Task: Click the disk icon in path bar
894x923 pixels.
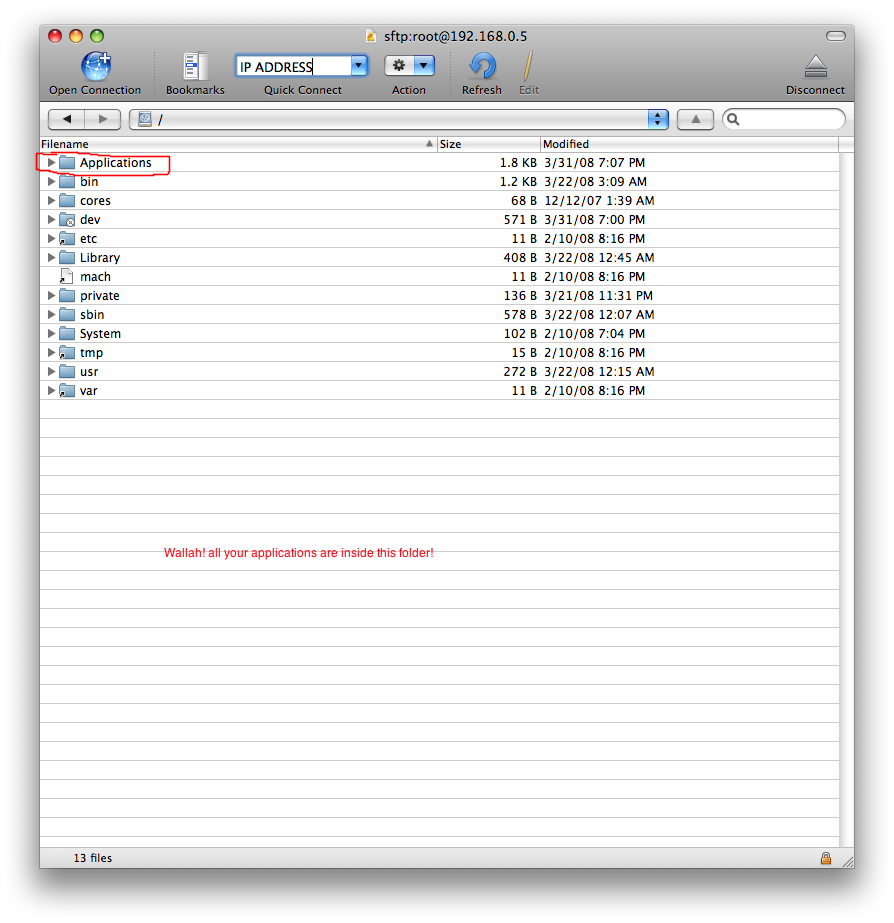Action: pos(145,119)
